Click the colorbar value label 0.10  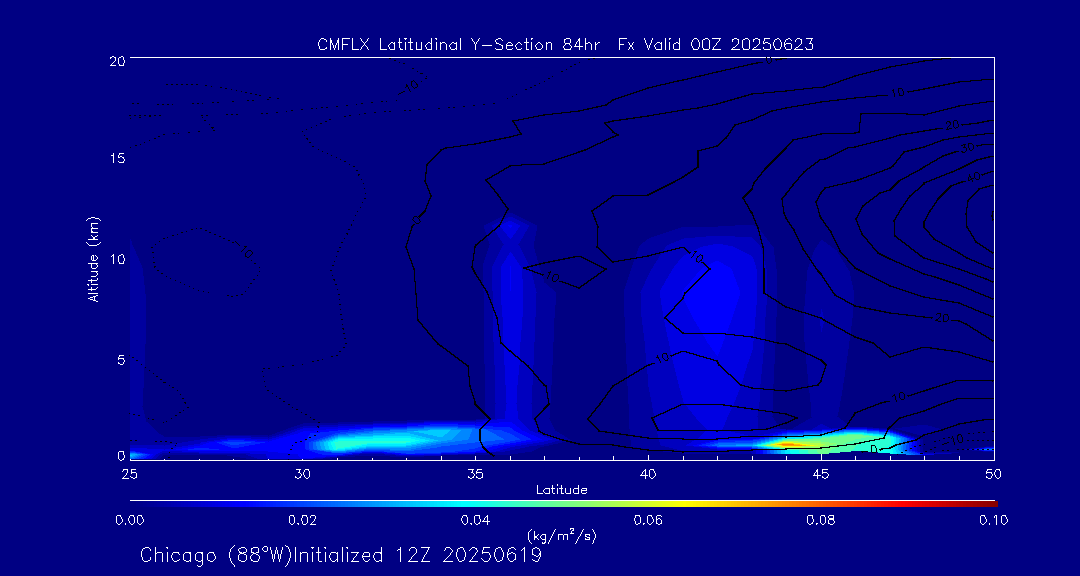point(994,520)
